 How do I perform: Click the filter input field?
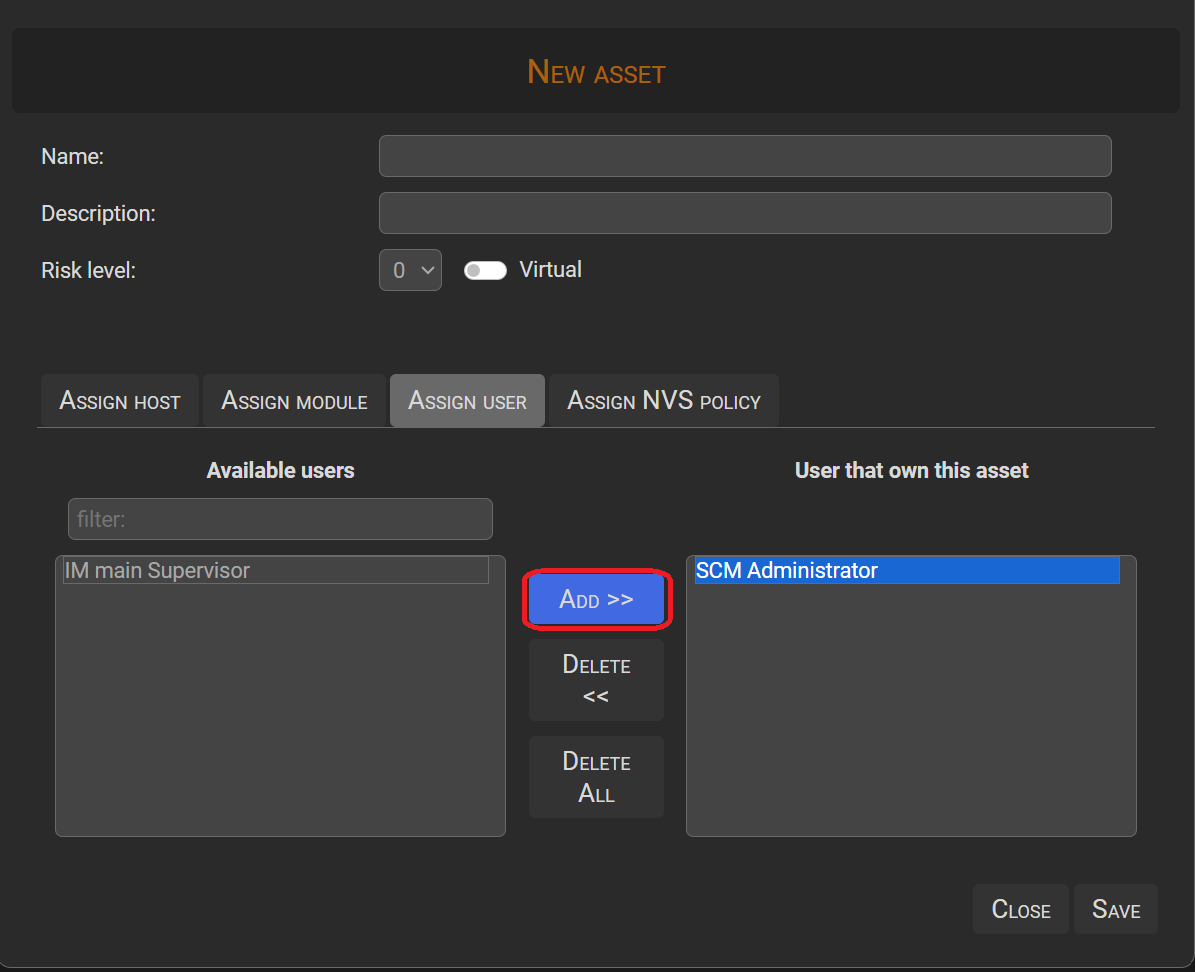280,518
